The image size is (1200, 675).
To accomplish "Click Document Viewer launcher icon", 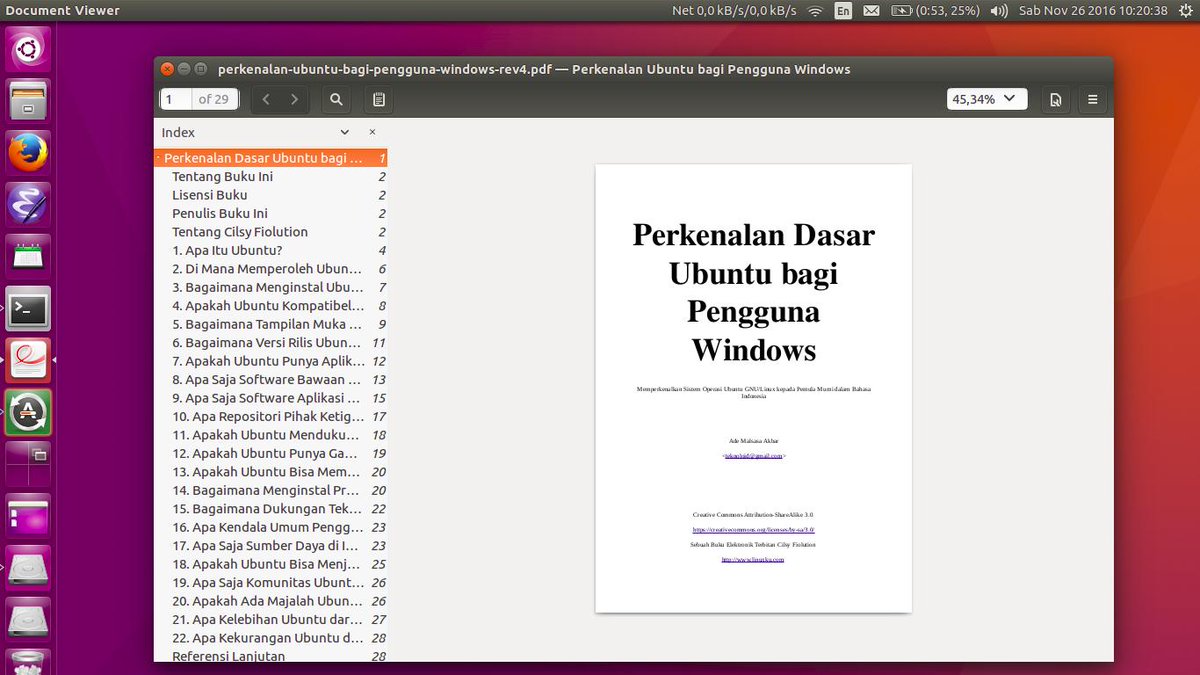I will (28, 360).
